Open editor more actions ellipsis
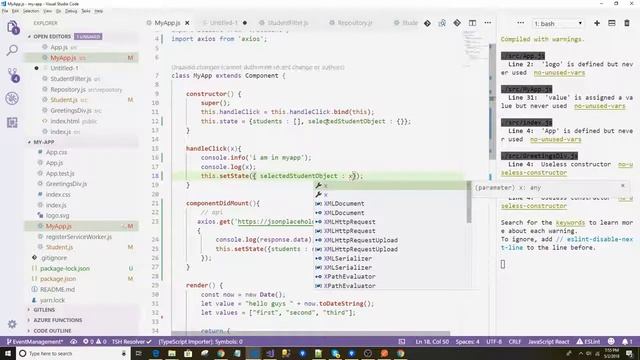This screenshot has height=360, width=640. (488, 23)
